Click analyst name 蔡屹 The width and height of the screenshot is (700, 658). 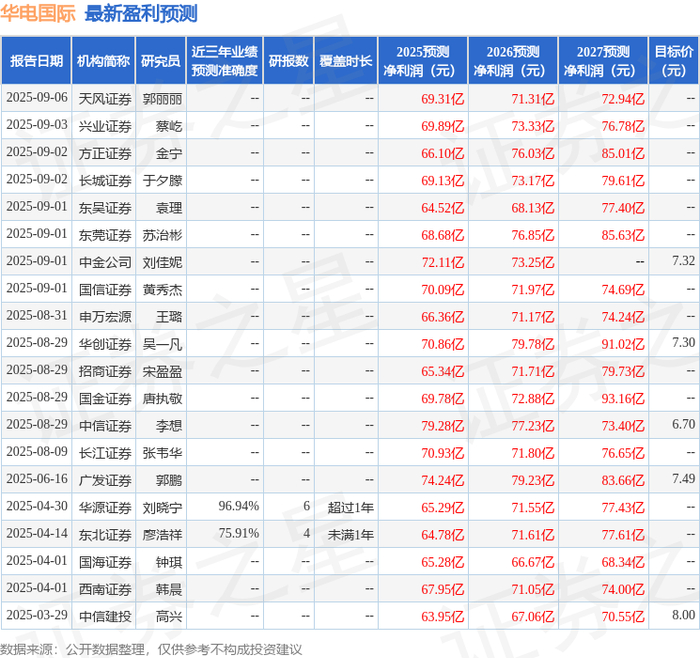(x=169, y=126)
